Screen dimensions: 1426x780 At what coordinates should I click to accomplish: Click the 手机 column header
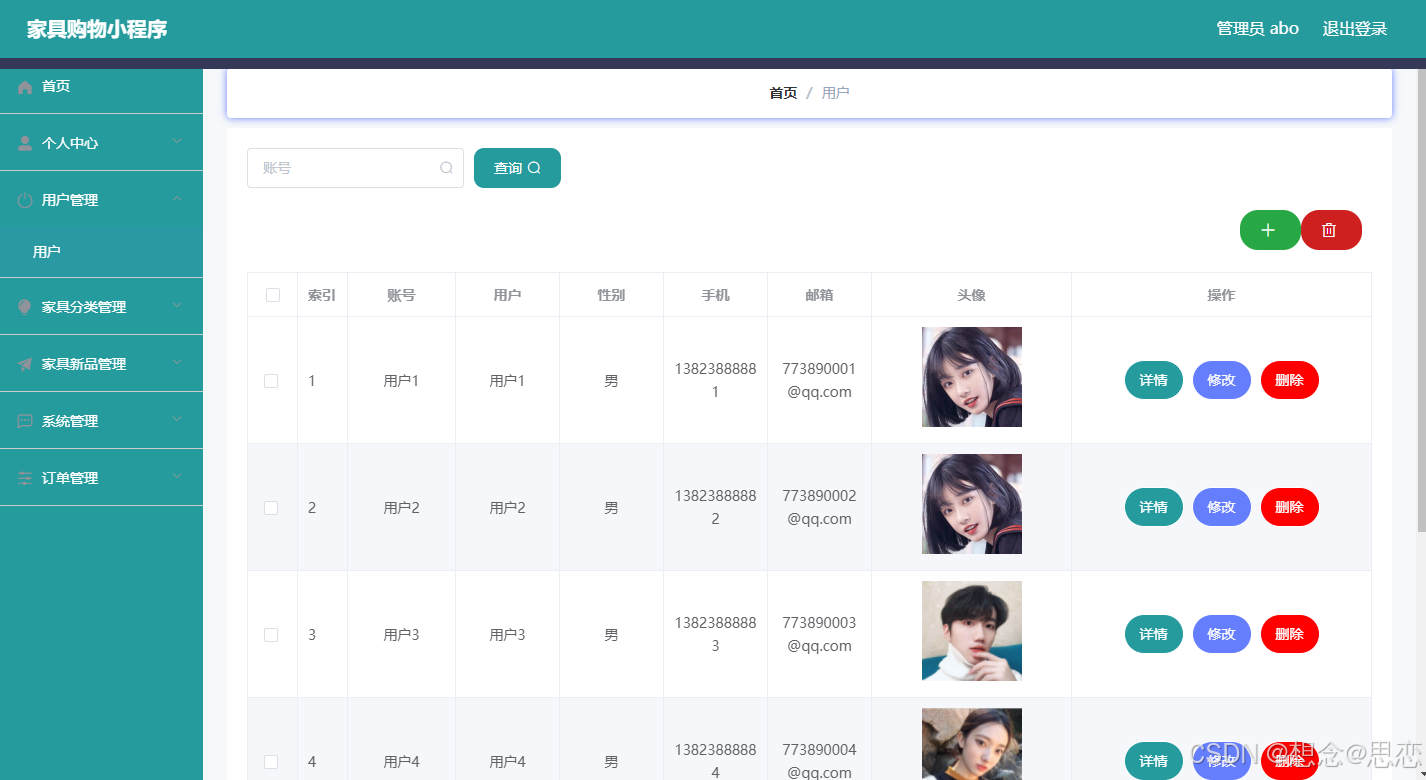tap(715, 295)
